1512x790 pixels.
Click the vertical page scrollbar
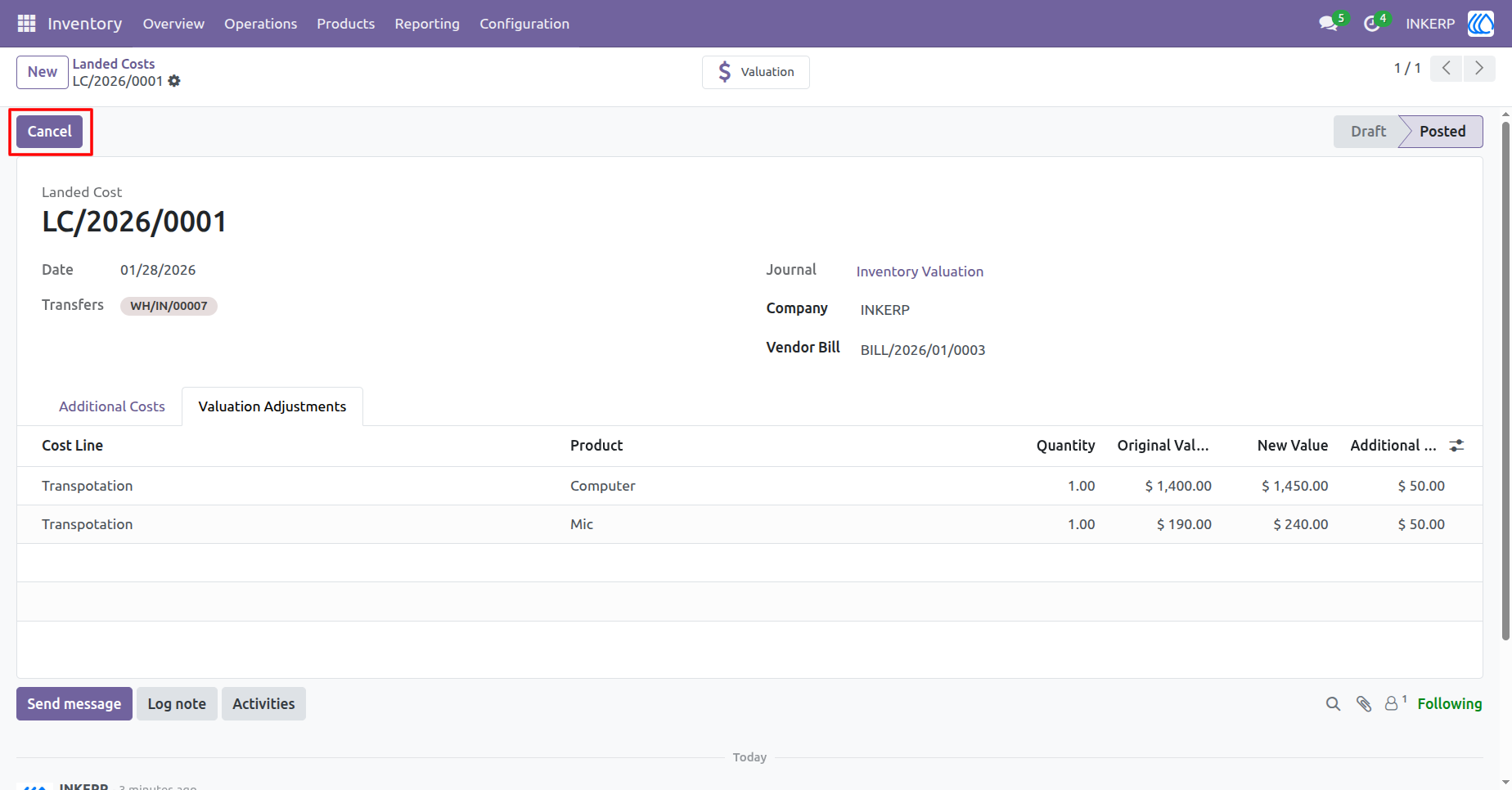(x=1505, y=380)
